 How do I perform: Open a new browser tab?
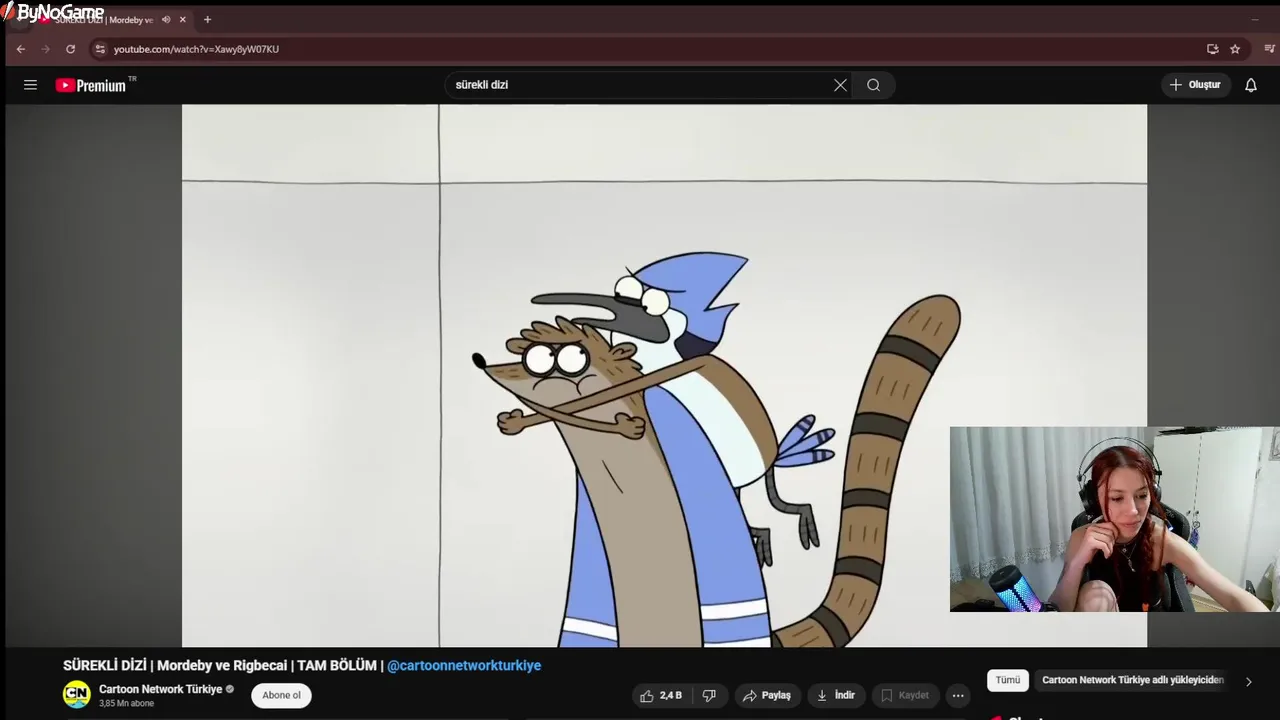pyautogui.click(x=207, y=20)
